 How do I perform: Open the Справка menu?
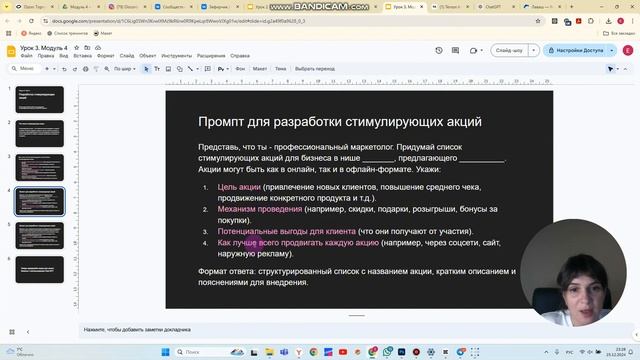(240, 56)
